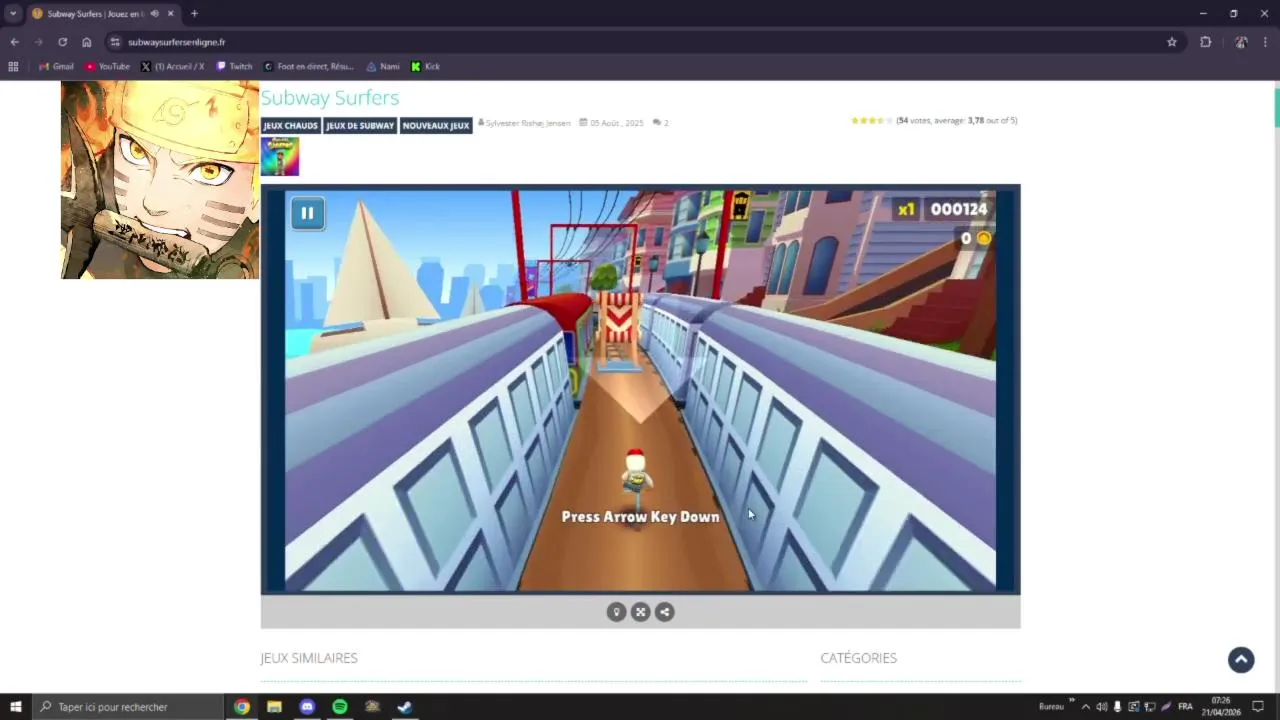1280x720 pixels.
Task: Click the coin counter icon in the game
Action: click(984, 238)
